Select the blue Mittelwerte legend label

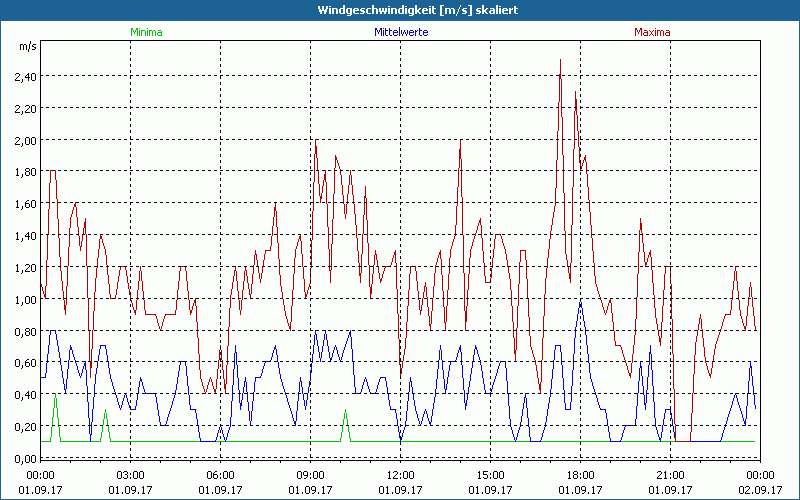pyautogui.click(x=400, y=32)
